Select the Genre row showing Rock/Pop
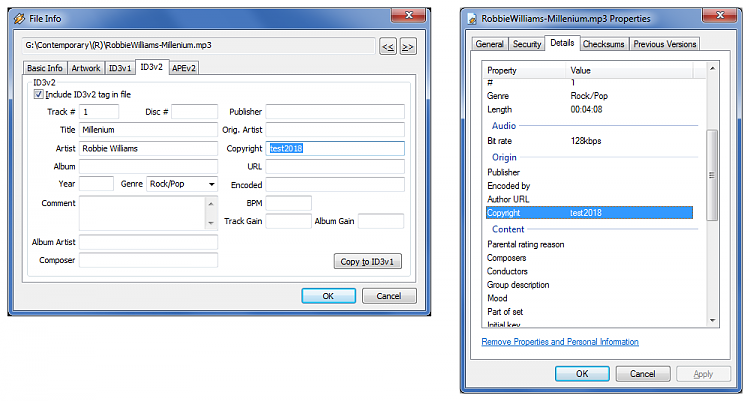The height and width of the screenshot is (401, 750). tap(589, 96)
